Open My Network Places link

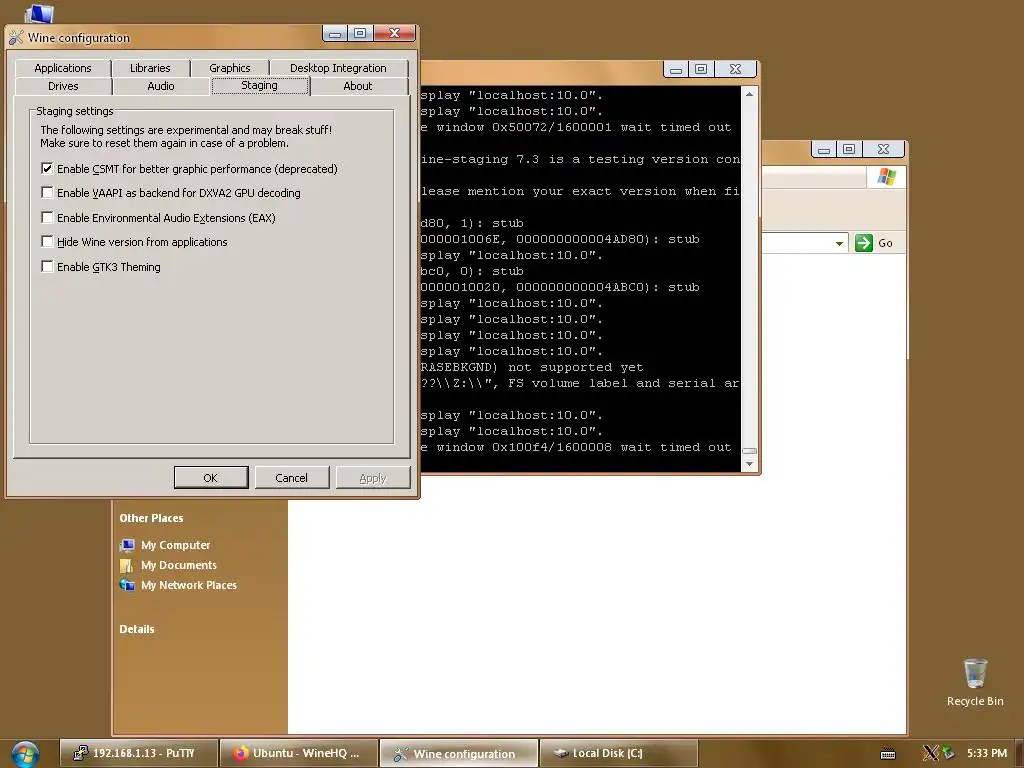coord(189,585)
